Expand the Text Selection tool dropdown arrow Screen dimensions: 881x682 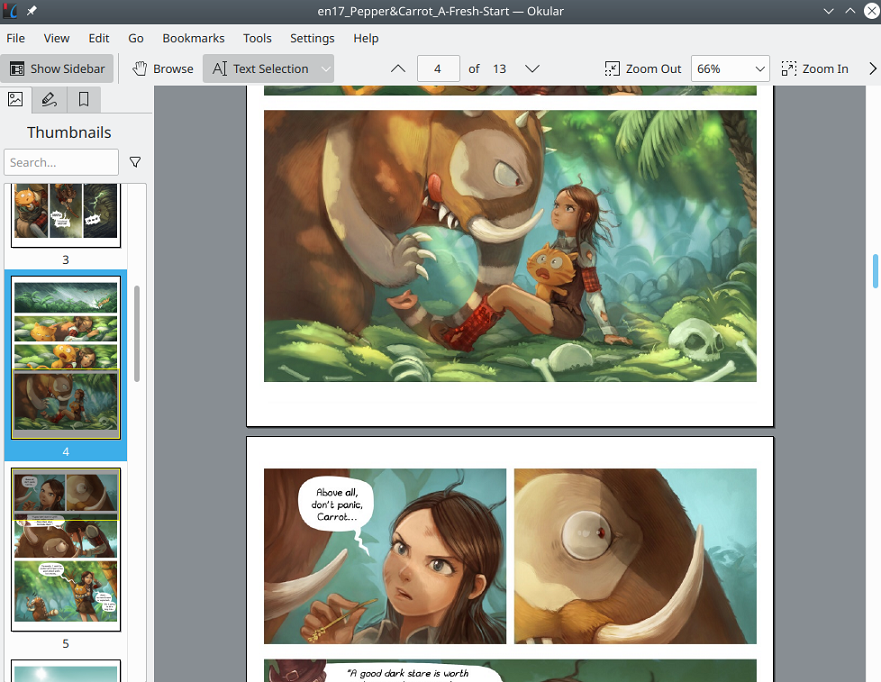[x=326, y=69]
